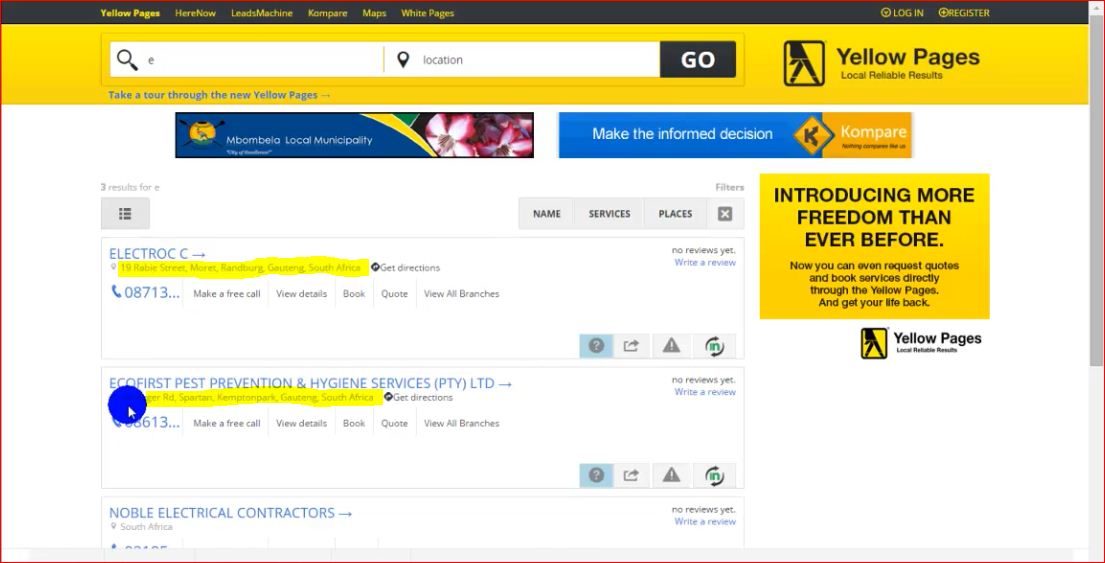Viewport: 1105px width, 563px height.
Task: Click LOG IN link
Action: (902, 13)
